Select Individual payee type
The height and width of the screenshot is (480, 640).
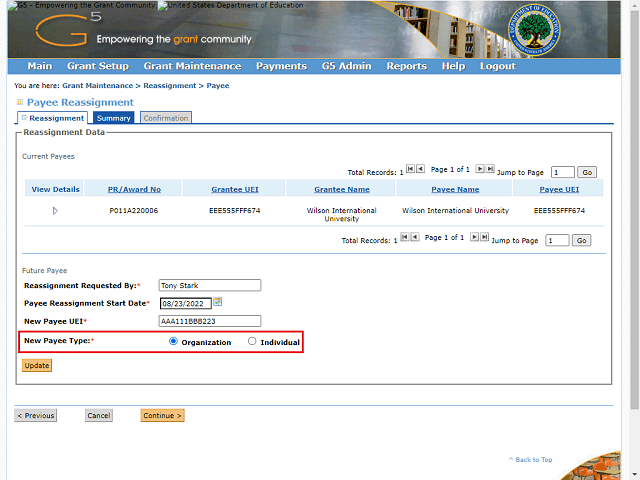252,341
